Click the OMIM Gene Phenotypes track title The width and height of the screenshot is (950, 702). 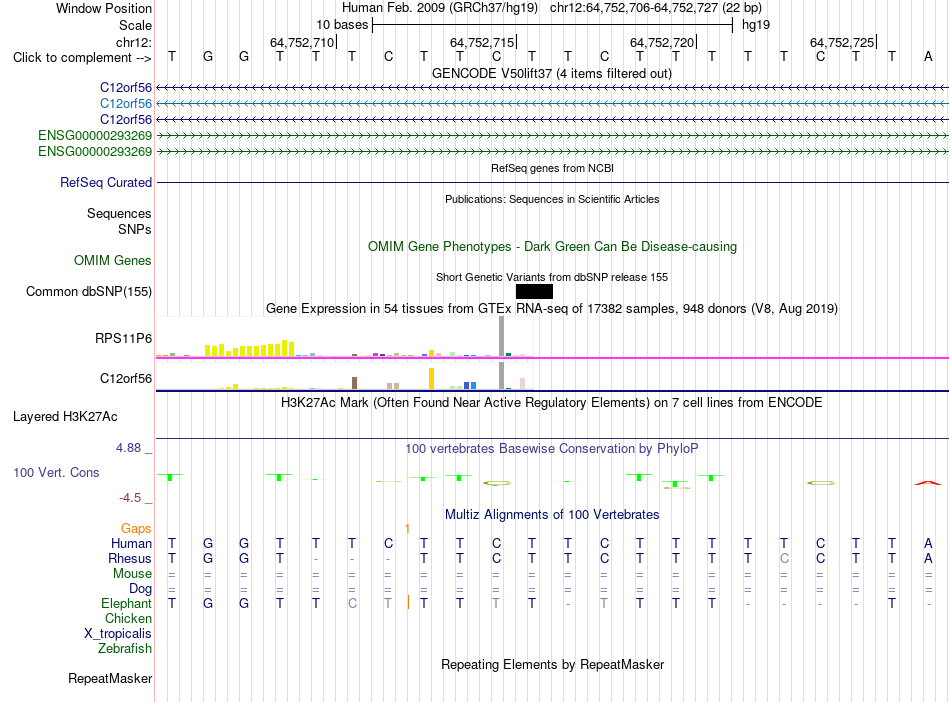pos(552,247)
